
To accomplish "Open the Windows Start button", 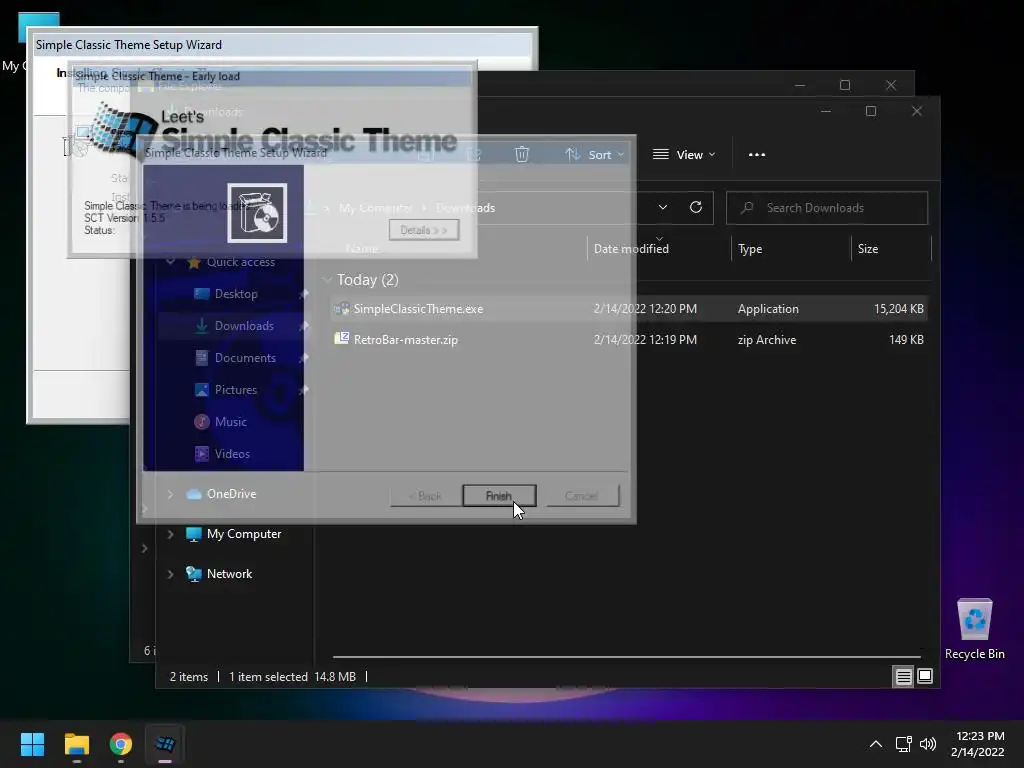I will tap(32, 744).
